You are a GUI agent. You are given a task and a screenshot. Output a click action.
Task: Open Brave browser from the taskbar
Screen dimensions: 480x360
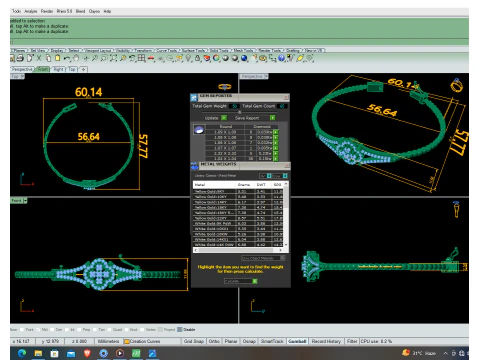tap(87, 353)
